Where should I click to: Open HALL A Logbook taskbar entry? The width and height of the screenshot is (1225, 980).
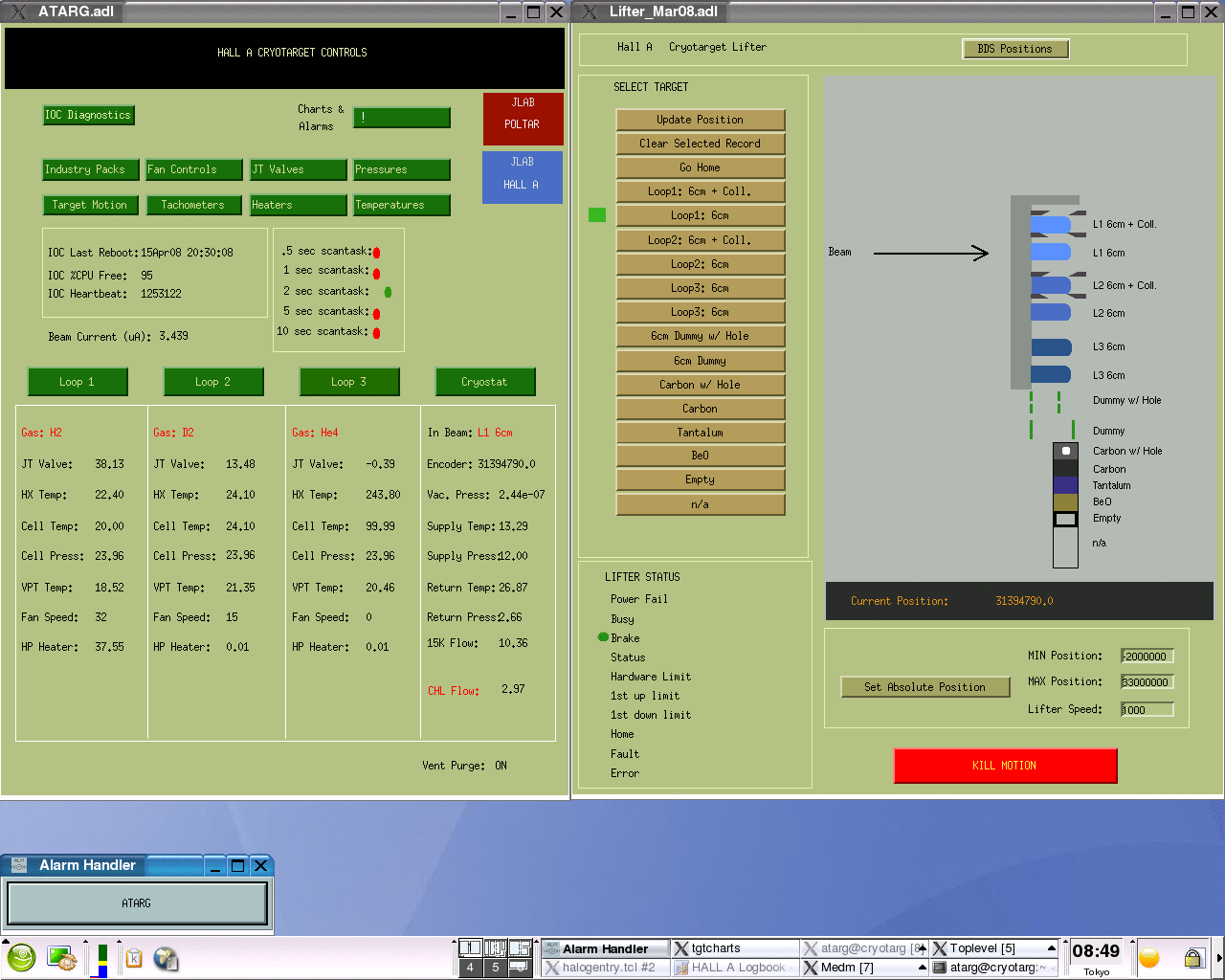(x=734, y=968)
